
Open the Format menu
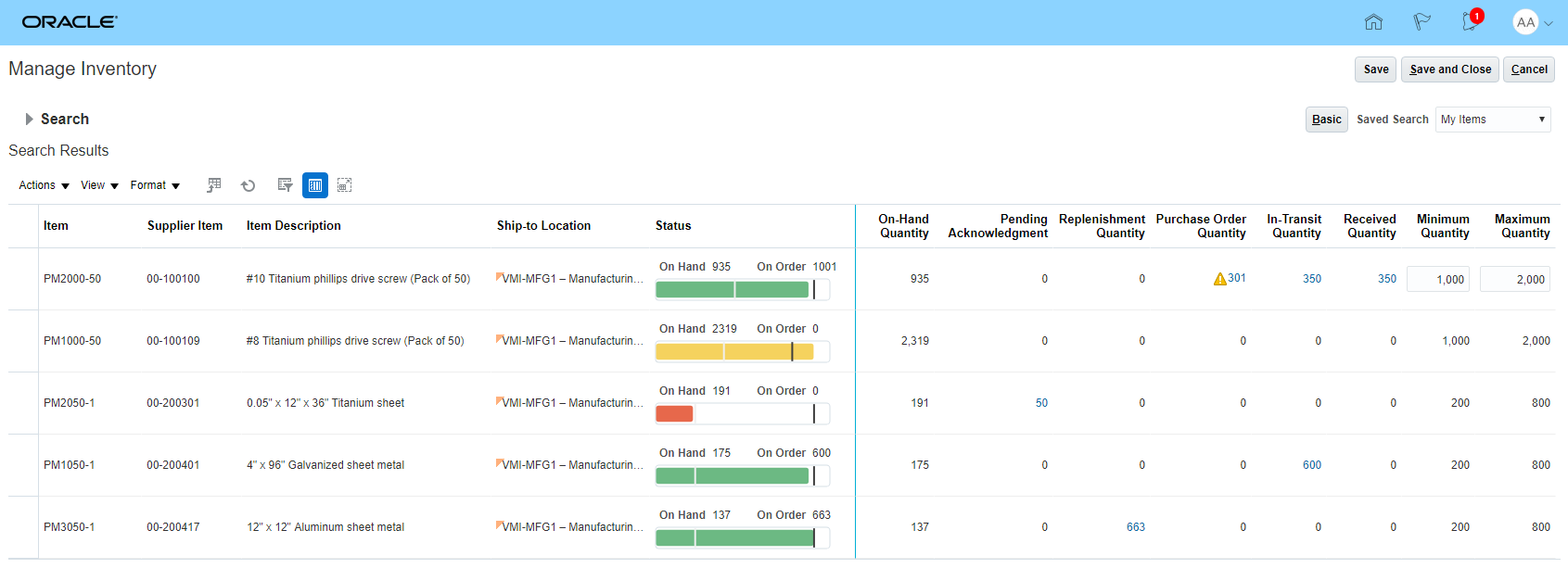155,185
